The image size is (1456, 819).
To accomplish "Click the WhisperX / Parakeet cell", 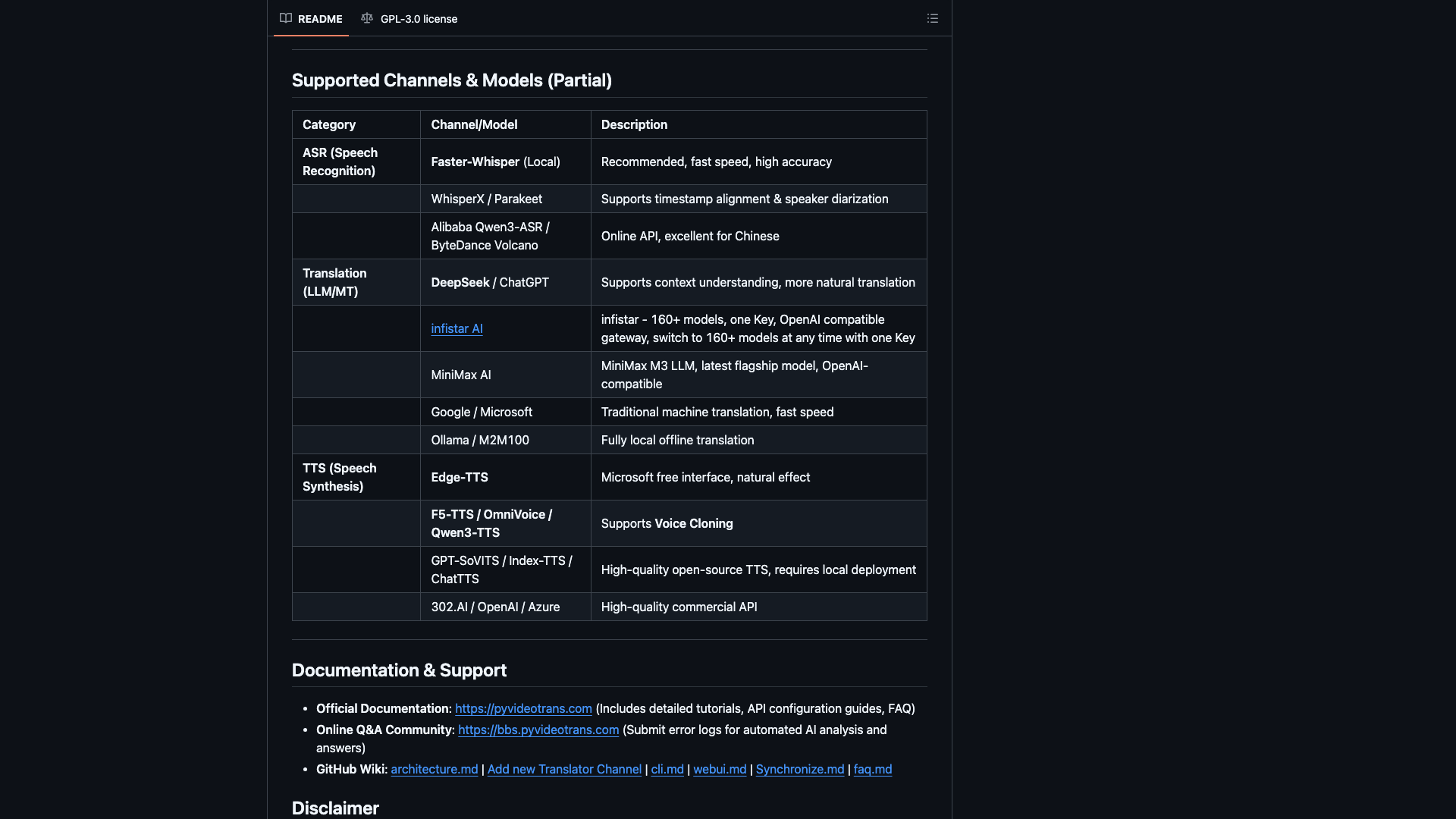I will [x=506, y=199].
